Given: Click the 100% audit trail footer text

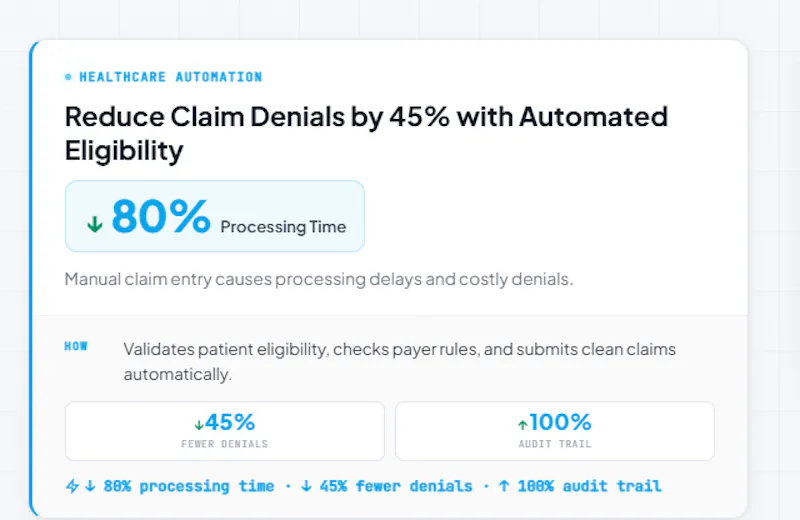Looking at the screenshot, I should (590, 486).
